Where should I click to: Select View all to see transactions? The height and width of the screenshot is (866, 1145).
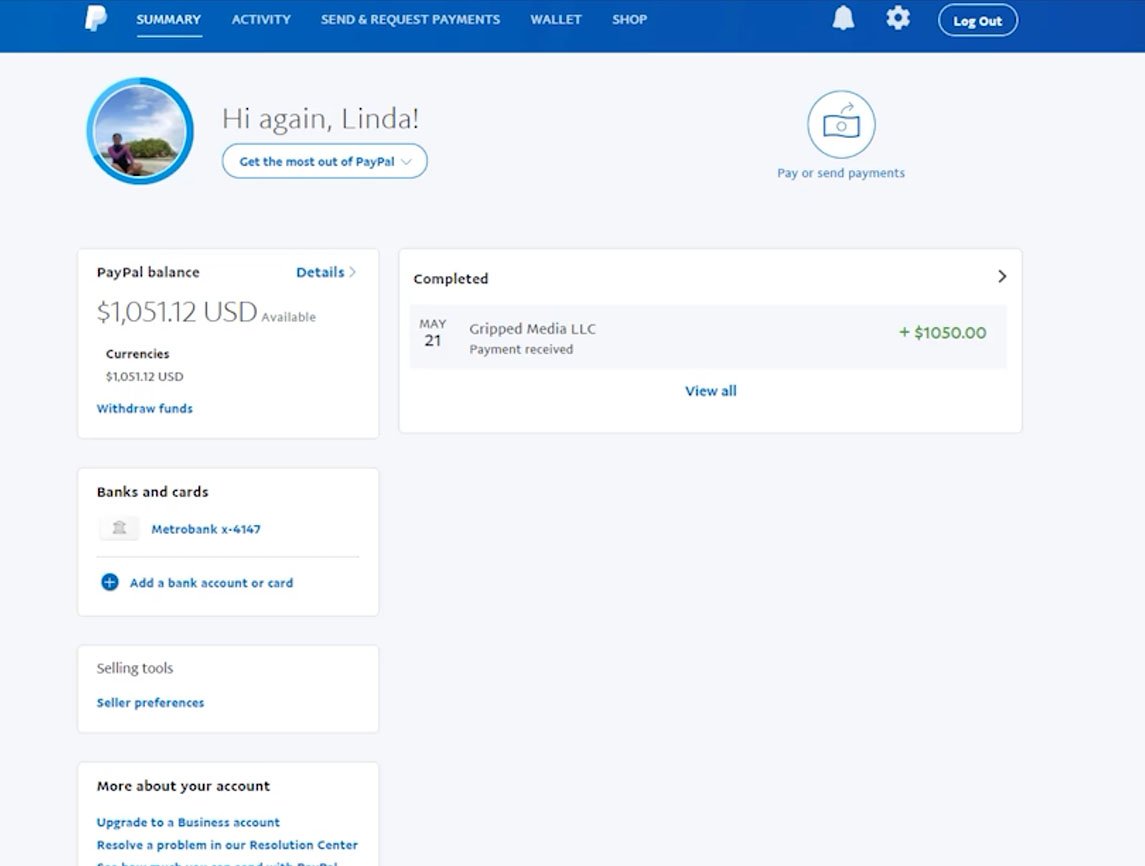tap(710, 391)
